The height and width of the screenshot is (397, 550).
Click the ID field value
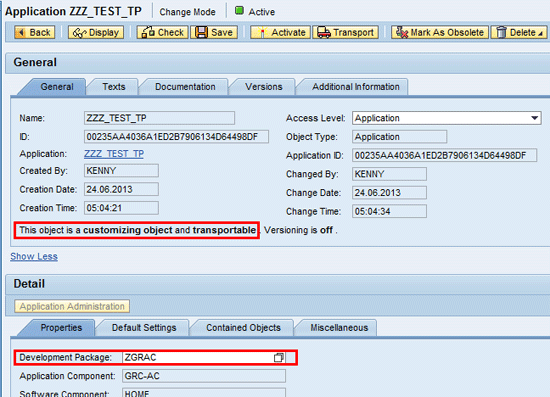[x=176, y=137]
